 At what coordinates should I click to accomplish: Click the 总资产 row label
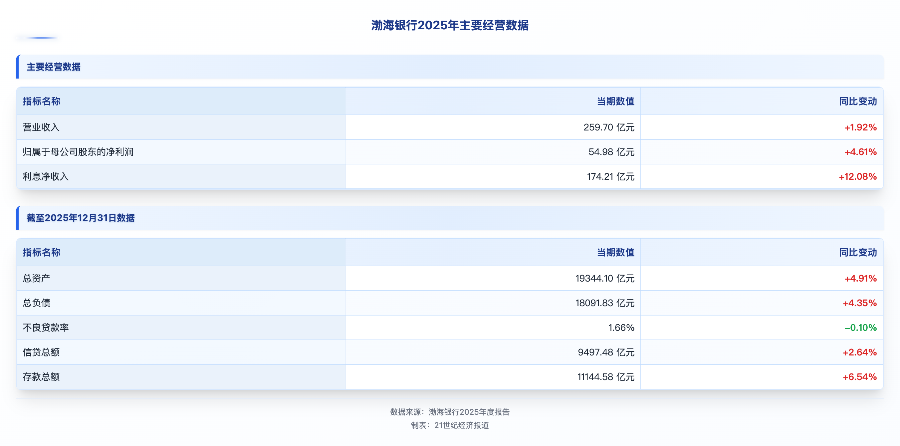pos(36,278)
